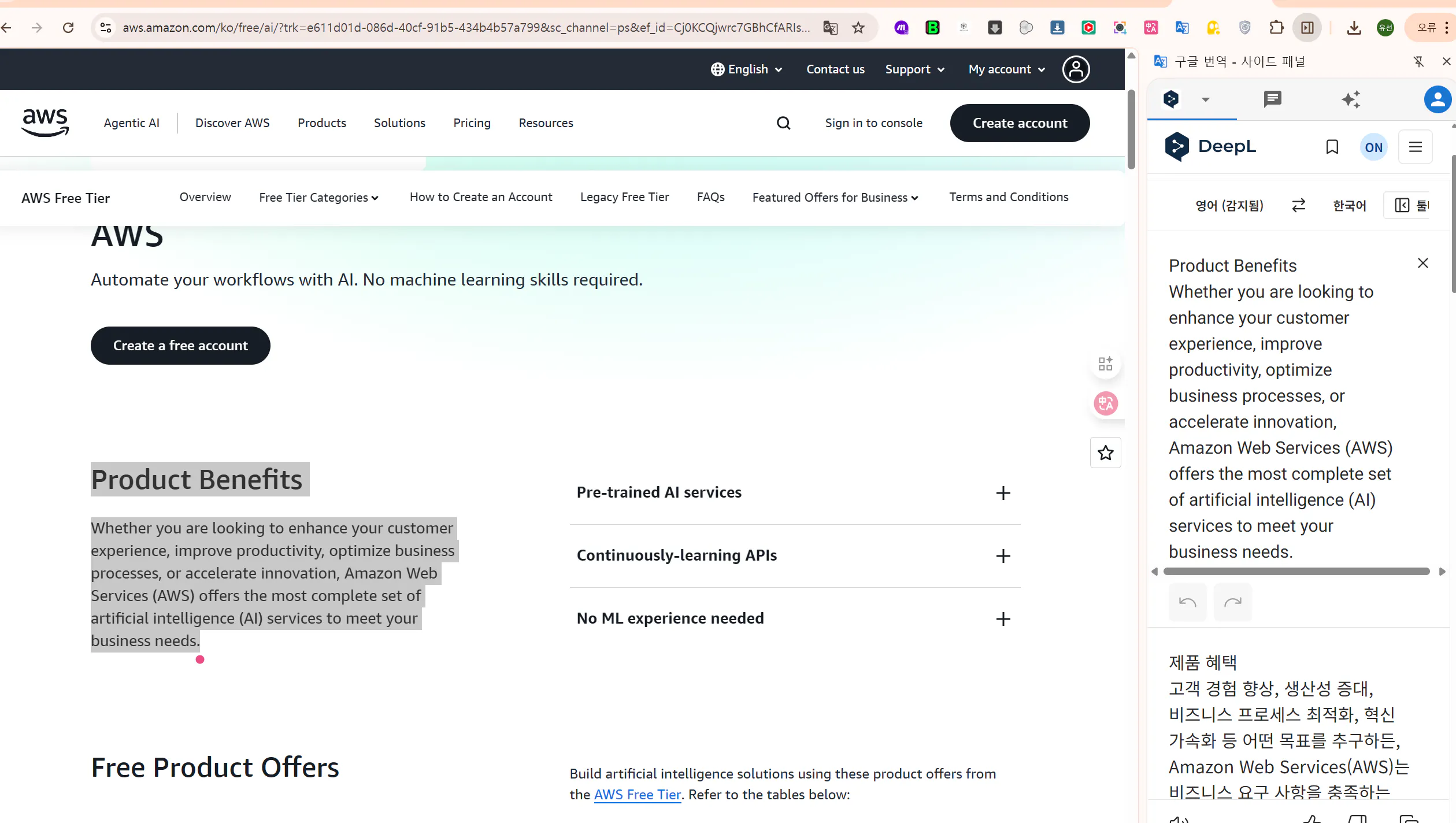
Task: Open the chat tab icon in side panel
Action: [x=1272, y=99]
